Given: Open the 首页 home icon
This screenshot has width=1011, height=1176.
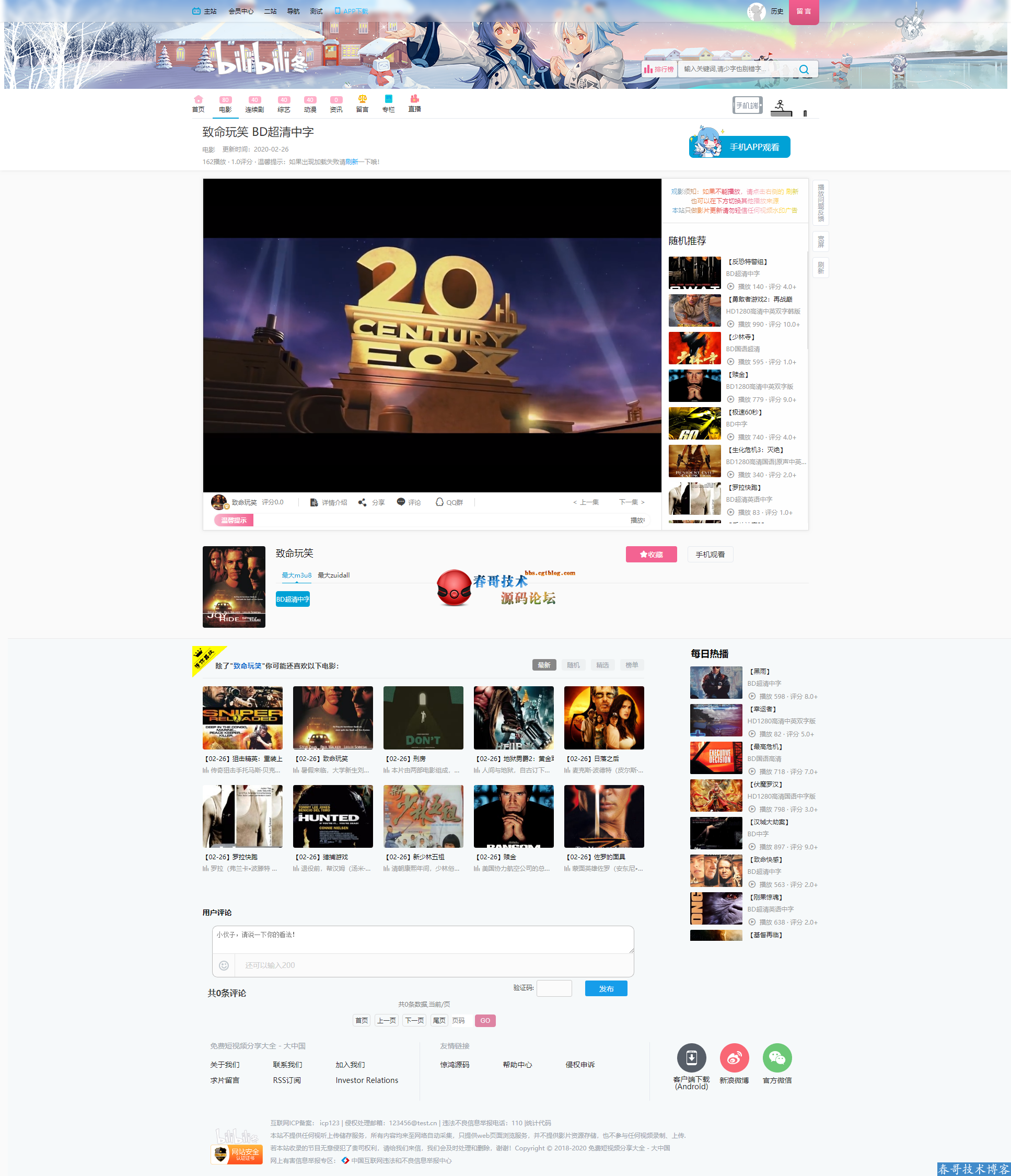Looking at the screenshot, I should click(x=198, y=99).
